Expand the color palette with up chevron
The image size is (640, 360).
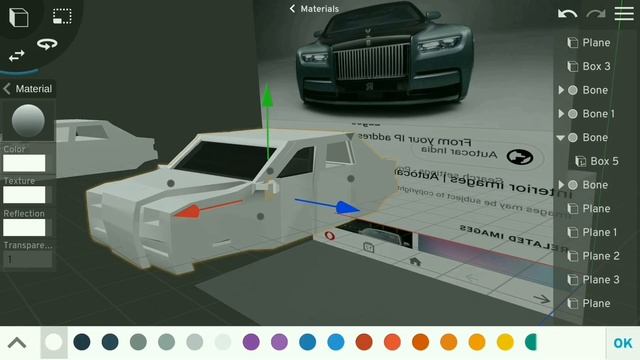pyautogui.click(x=17, y=342)
